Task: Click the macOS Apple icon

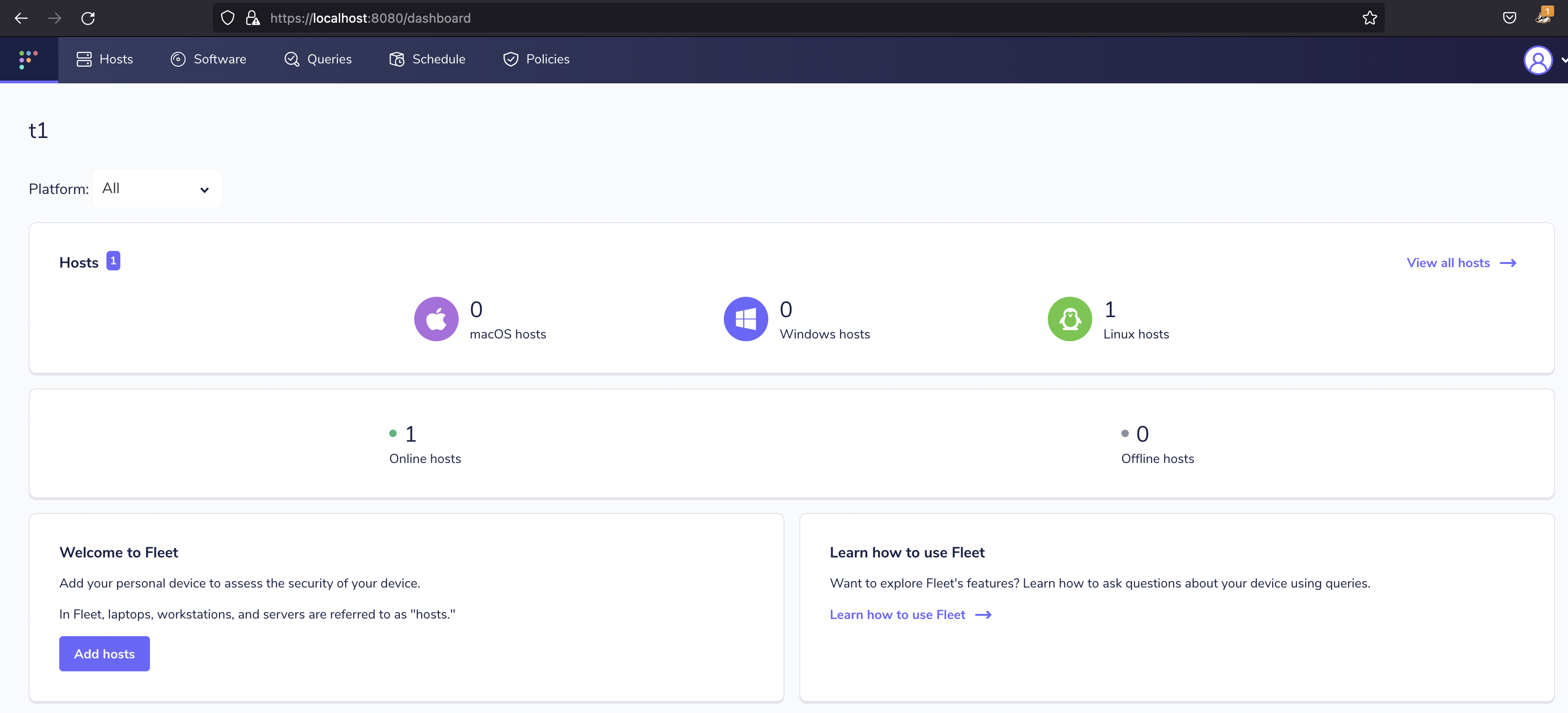Action: 436,319
